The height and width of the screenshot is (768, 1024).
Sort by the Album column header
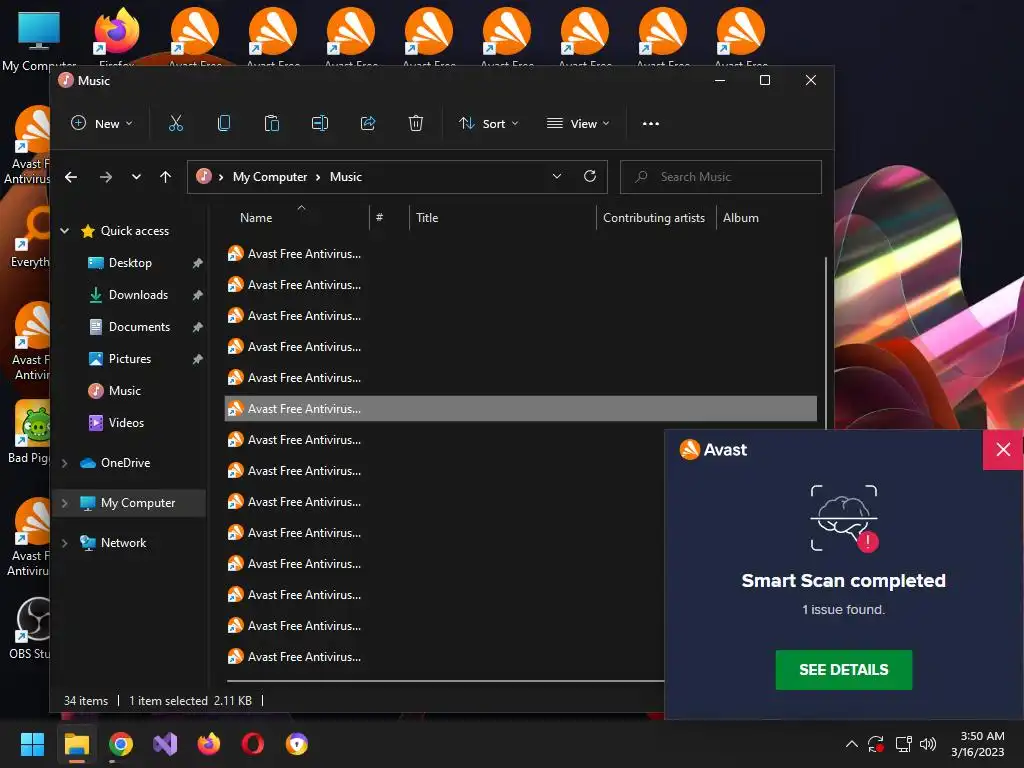click(741, 218)
